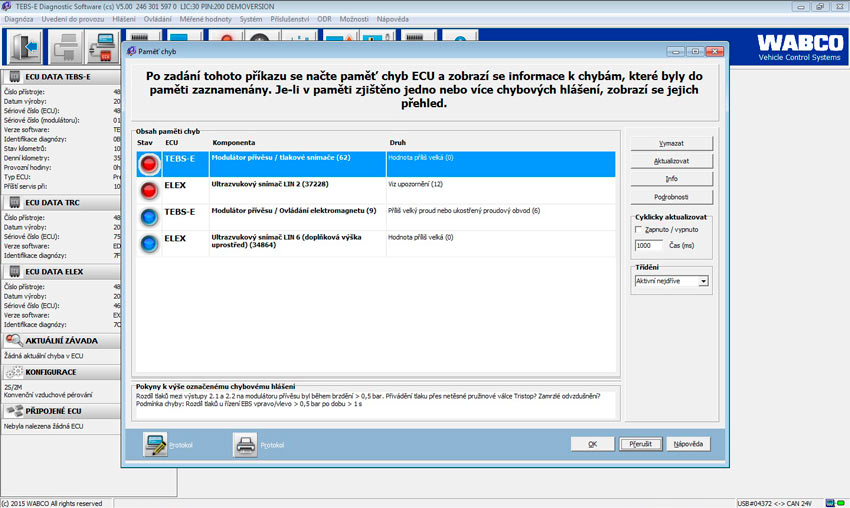Open the Nápověda menu in menu bar
The image size is (850, 508).
(x=392, y=19)
